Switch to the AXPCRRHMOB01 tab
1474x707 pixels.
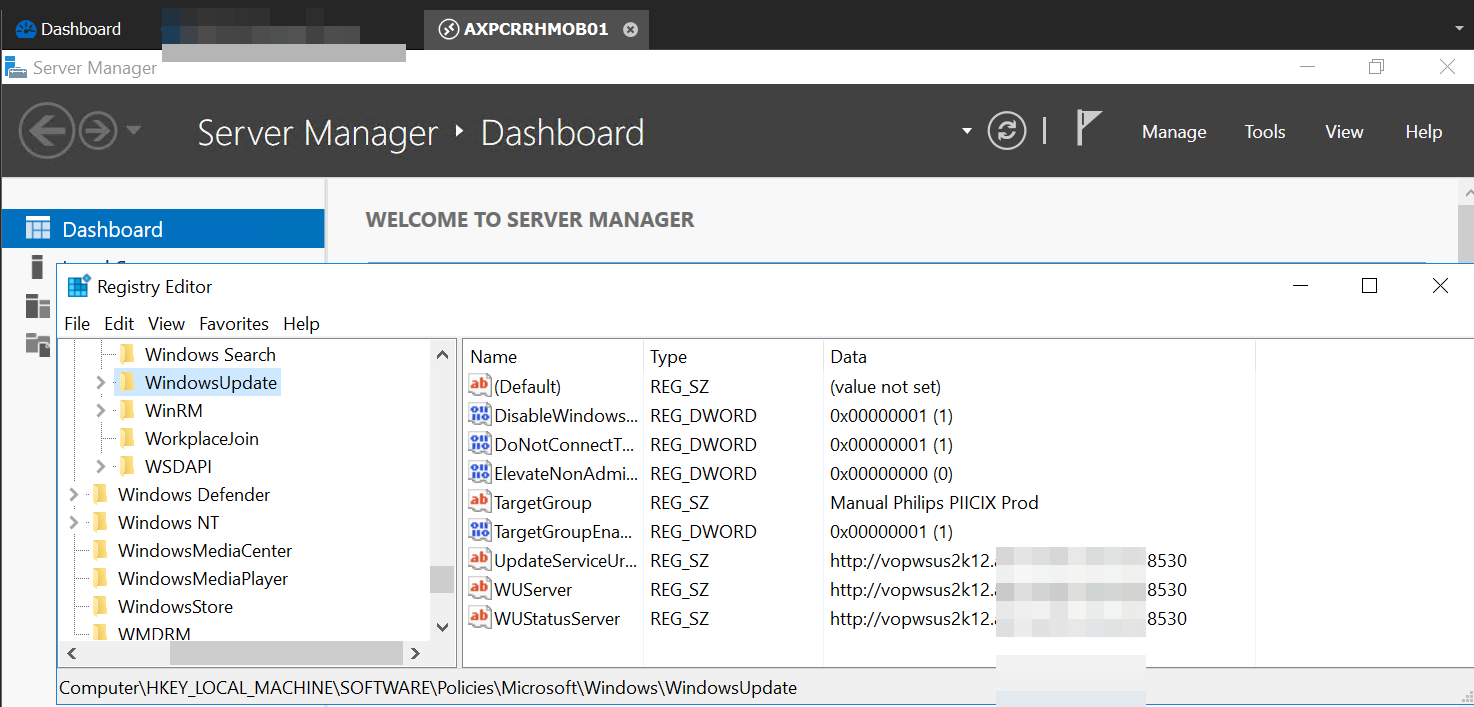(536, 29)
